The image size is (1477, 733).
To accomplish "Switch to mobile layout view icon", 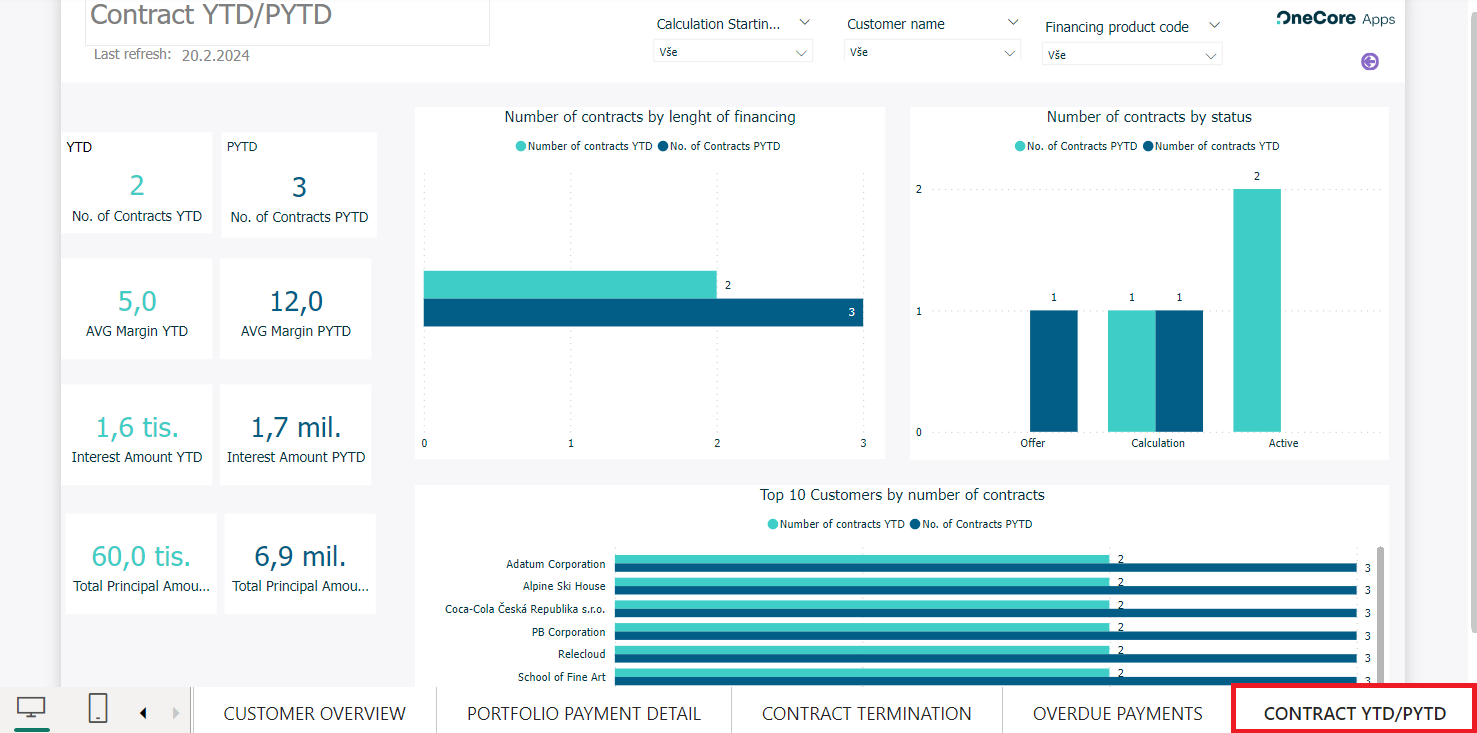I will 98,708.
